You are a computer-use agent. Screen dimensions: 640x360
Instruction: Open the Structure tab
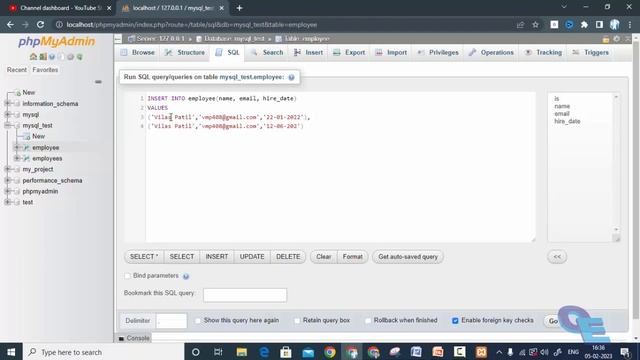point(185,53)
